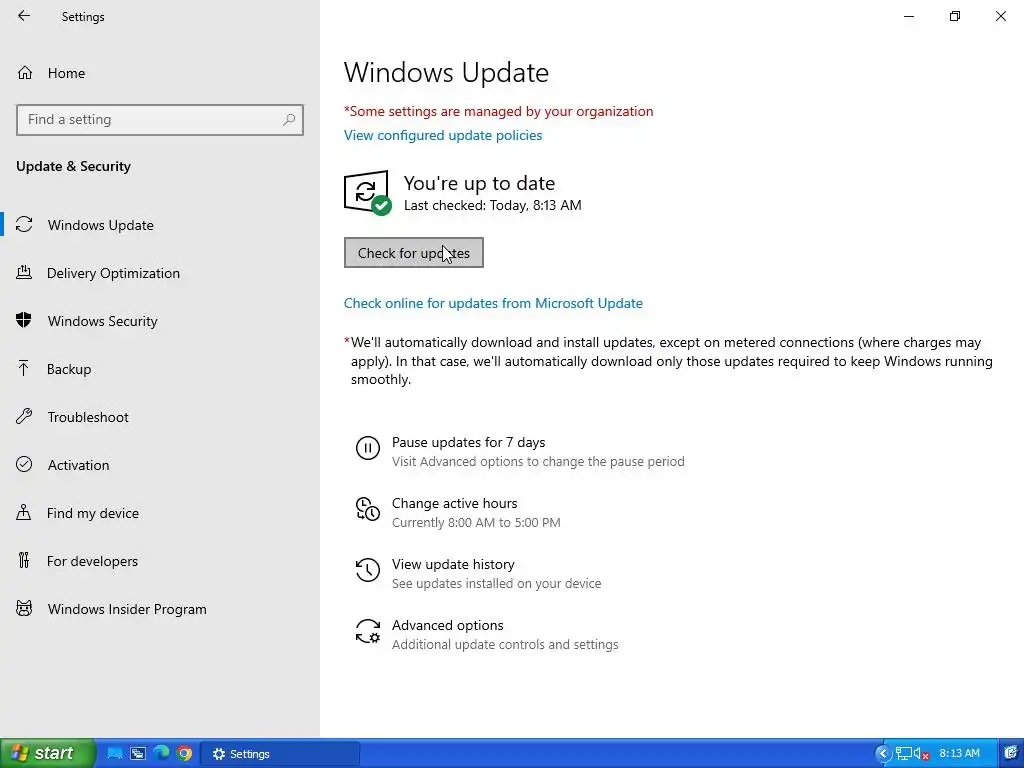
Task: Open Change active hours
Action: point(455,504)
